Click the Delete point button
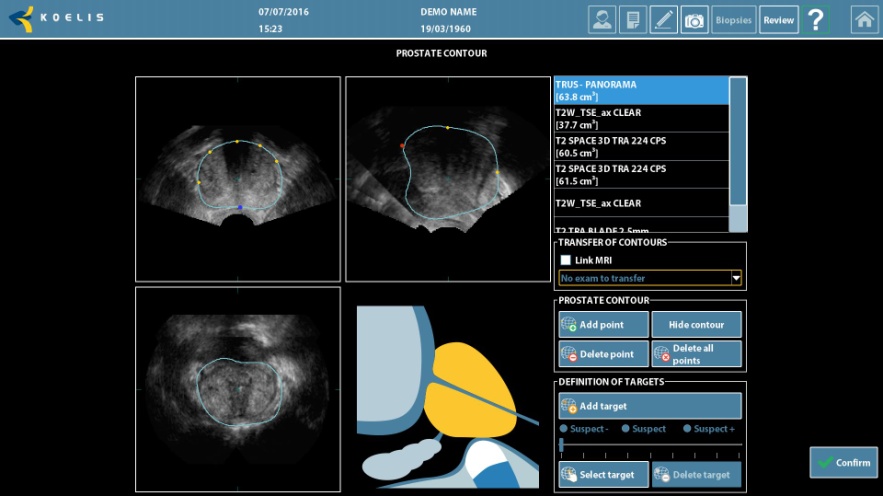 (603, 354)
